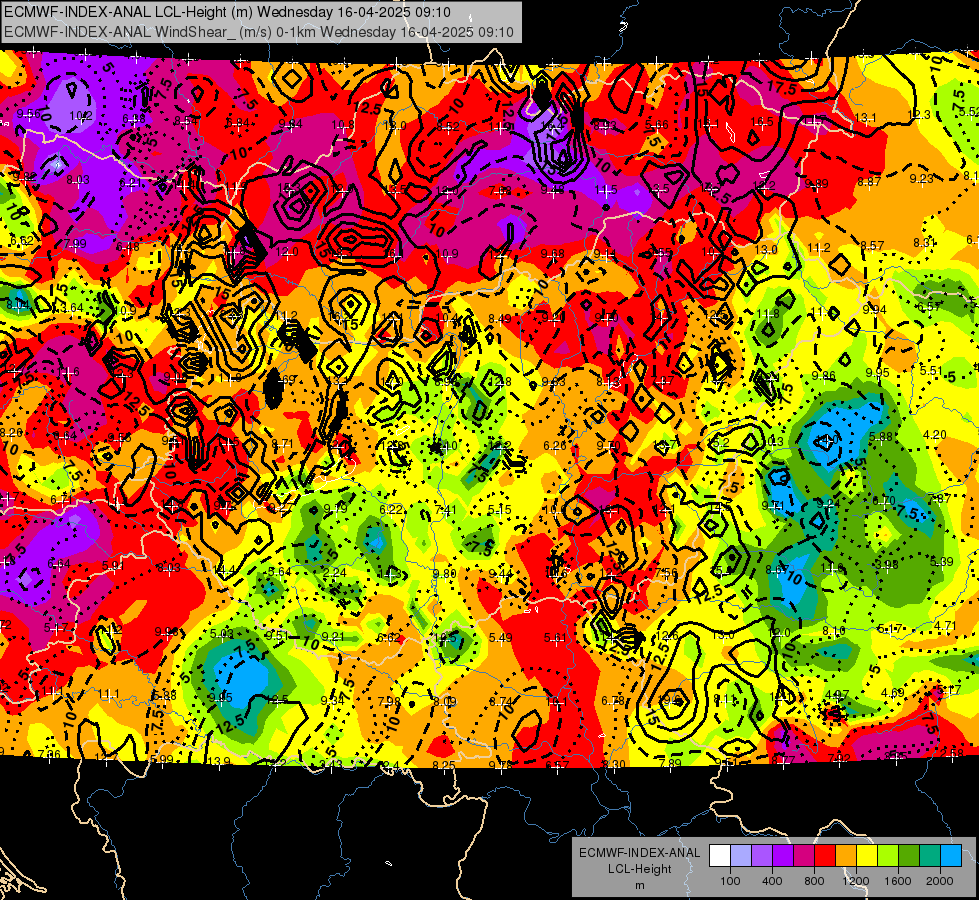
Task: Click the grid value 7.56
Action: [666, 573]
